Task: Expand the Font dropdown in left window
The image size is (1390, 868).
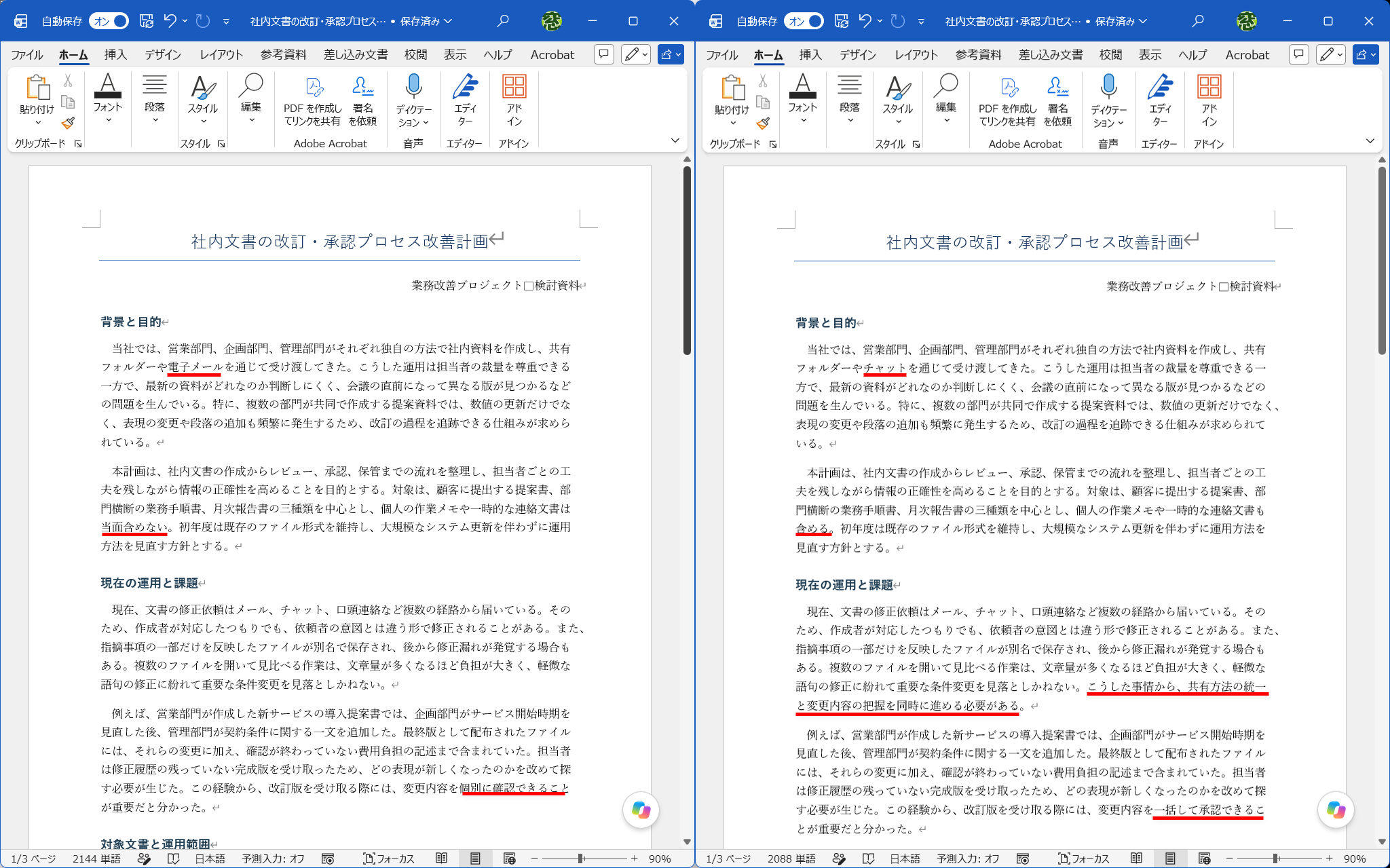Action: (x=108, y=99)
